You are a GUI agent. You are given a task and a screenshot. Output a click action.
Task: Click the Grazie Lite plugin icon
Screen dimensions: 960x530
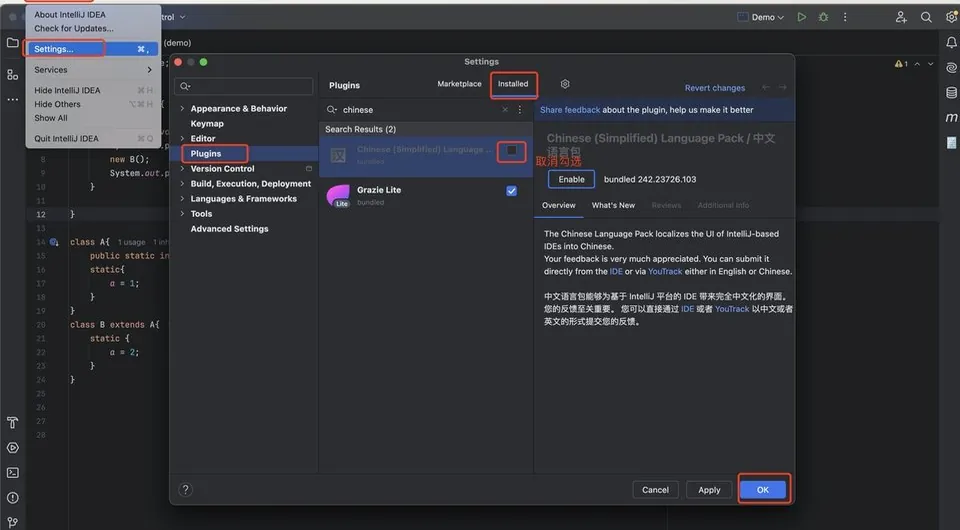(x=339, y=196)
